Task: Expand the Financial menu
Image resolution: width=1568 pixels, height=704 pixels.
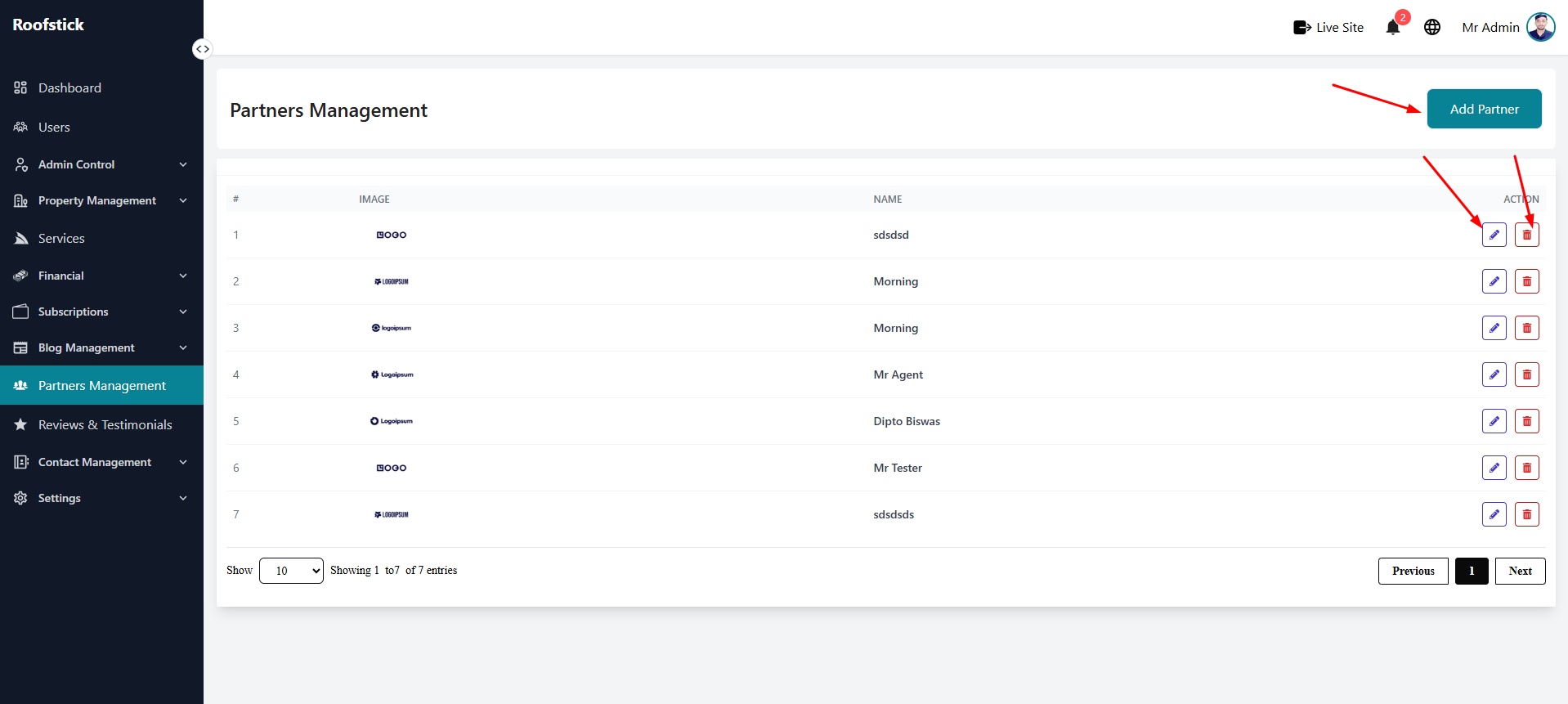Action: pos(101,276)
